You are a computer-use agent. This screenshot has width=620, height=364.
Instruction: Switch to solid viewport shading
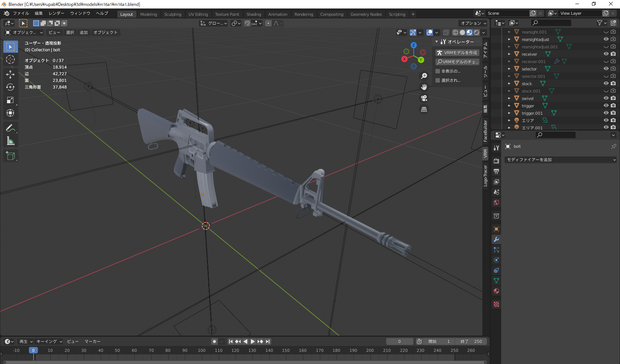point(462,32)
